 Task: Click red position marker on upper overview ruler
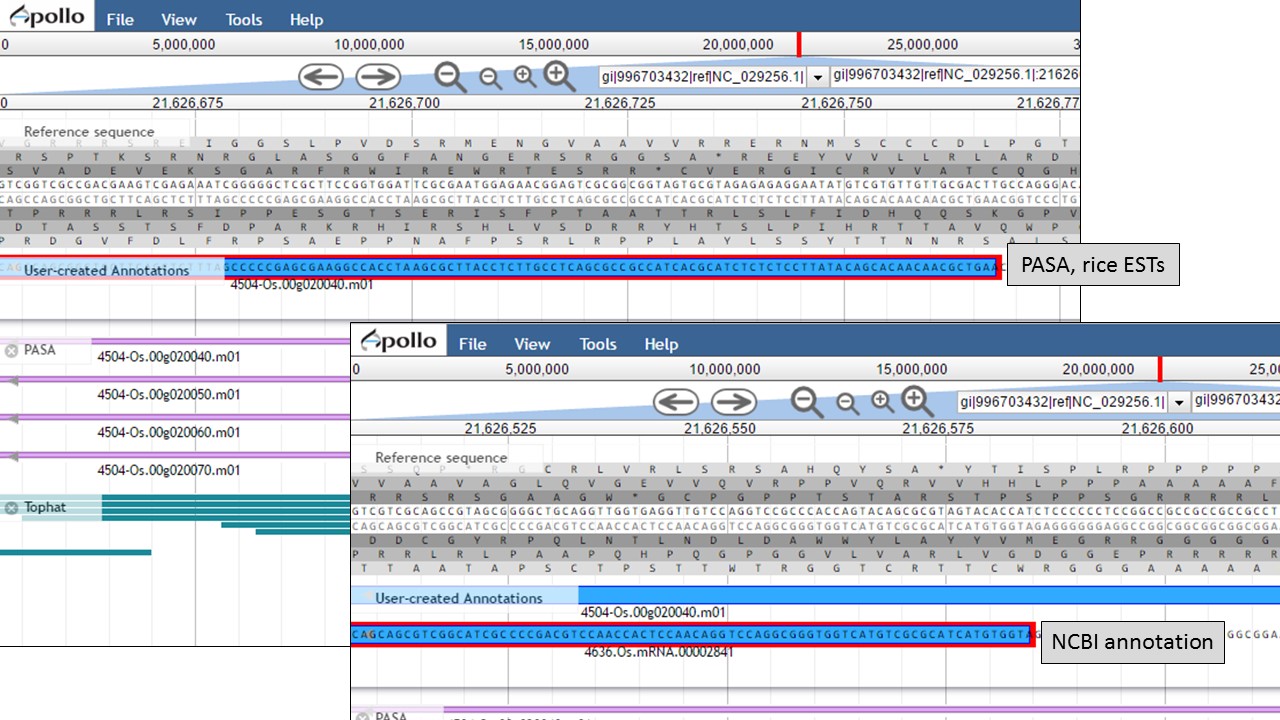tap(799, 44)
